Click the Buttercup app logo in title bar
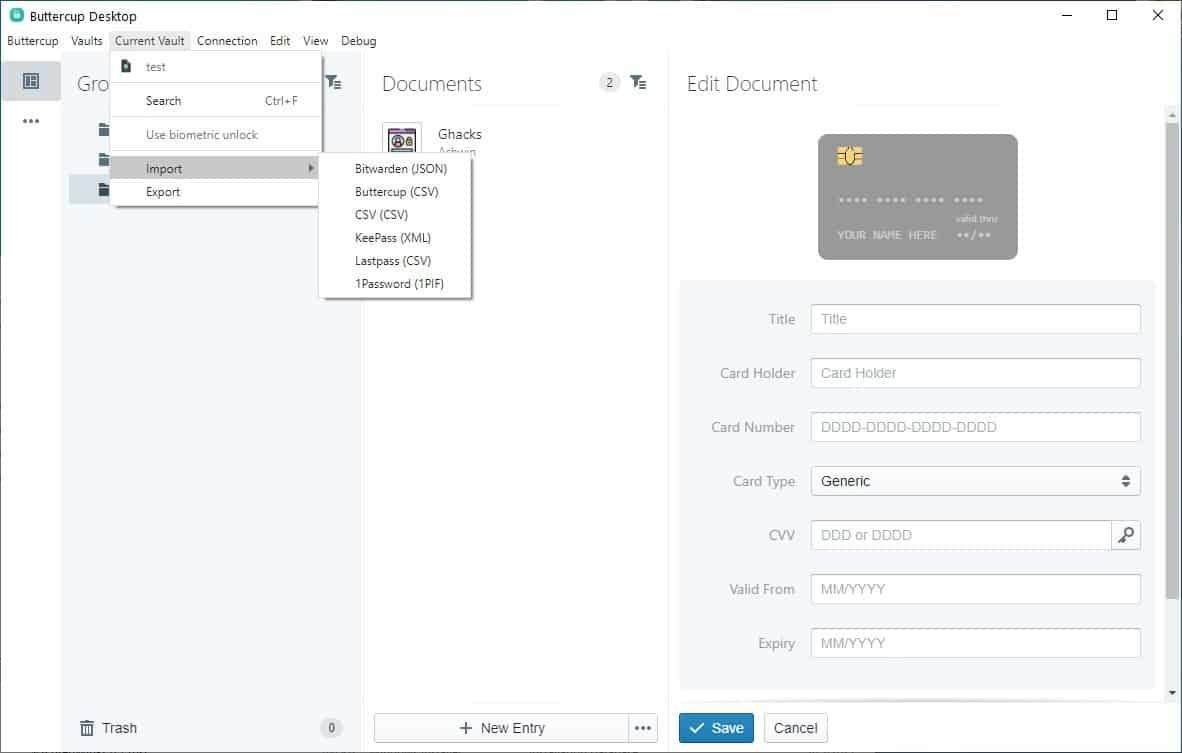The width and height of the screenshot is (1182, 753). 17,15
